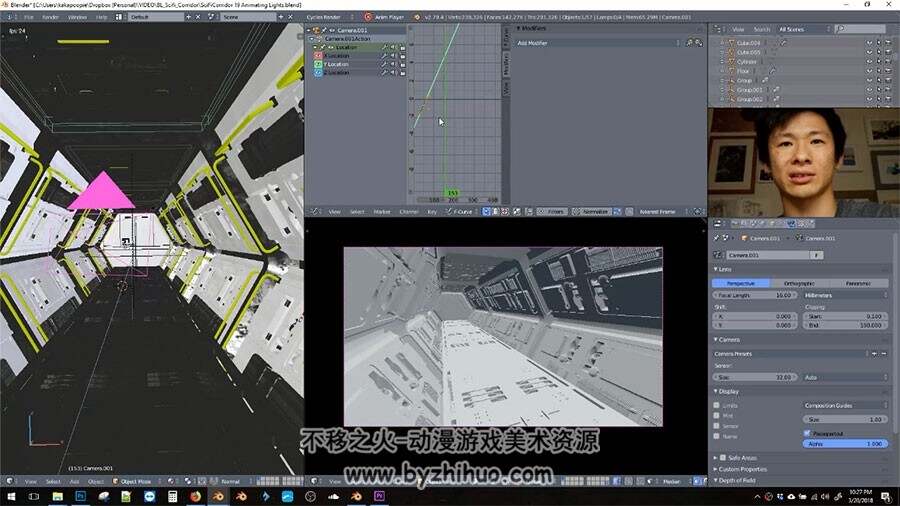Viewport: 900px width, 506px height.
Task: Click the Filters button
Action: (552, 212)
